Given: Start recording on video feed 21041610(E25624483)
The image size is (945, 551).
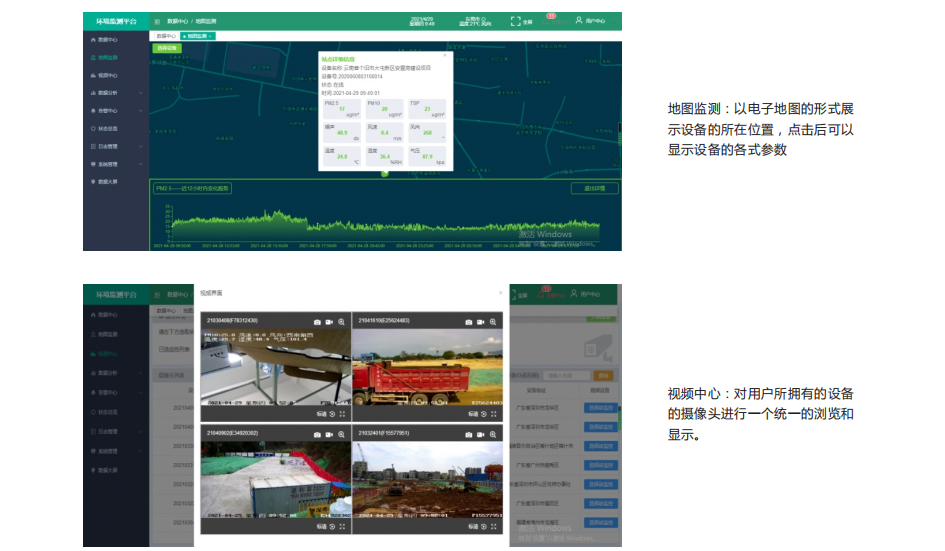Looking at the screenshot, I should click(x=481, y=322).
